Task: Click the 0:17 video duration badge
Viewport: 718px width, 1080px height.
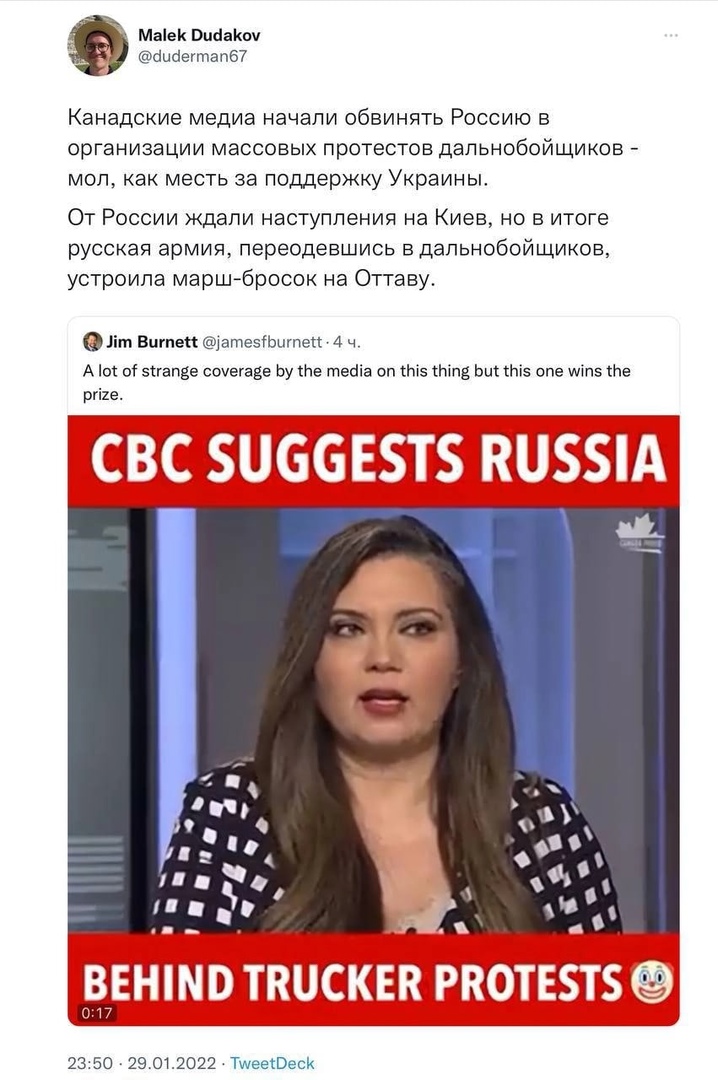Action: click(96, 1012)
